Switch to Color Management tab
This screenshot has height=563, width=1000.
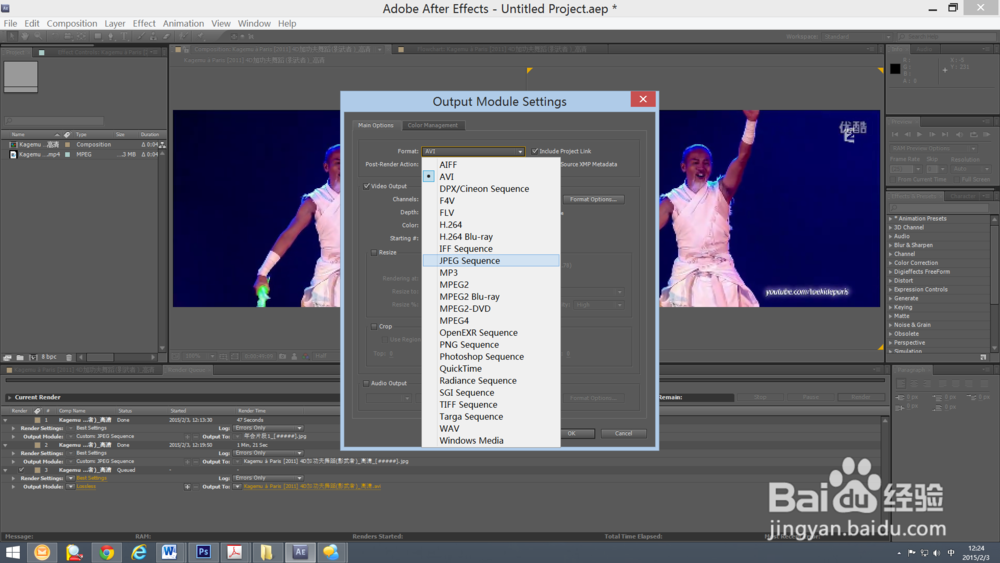[432, 126]
